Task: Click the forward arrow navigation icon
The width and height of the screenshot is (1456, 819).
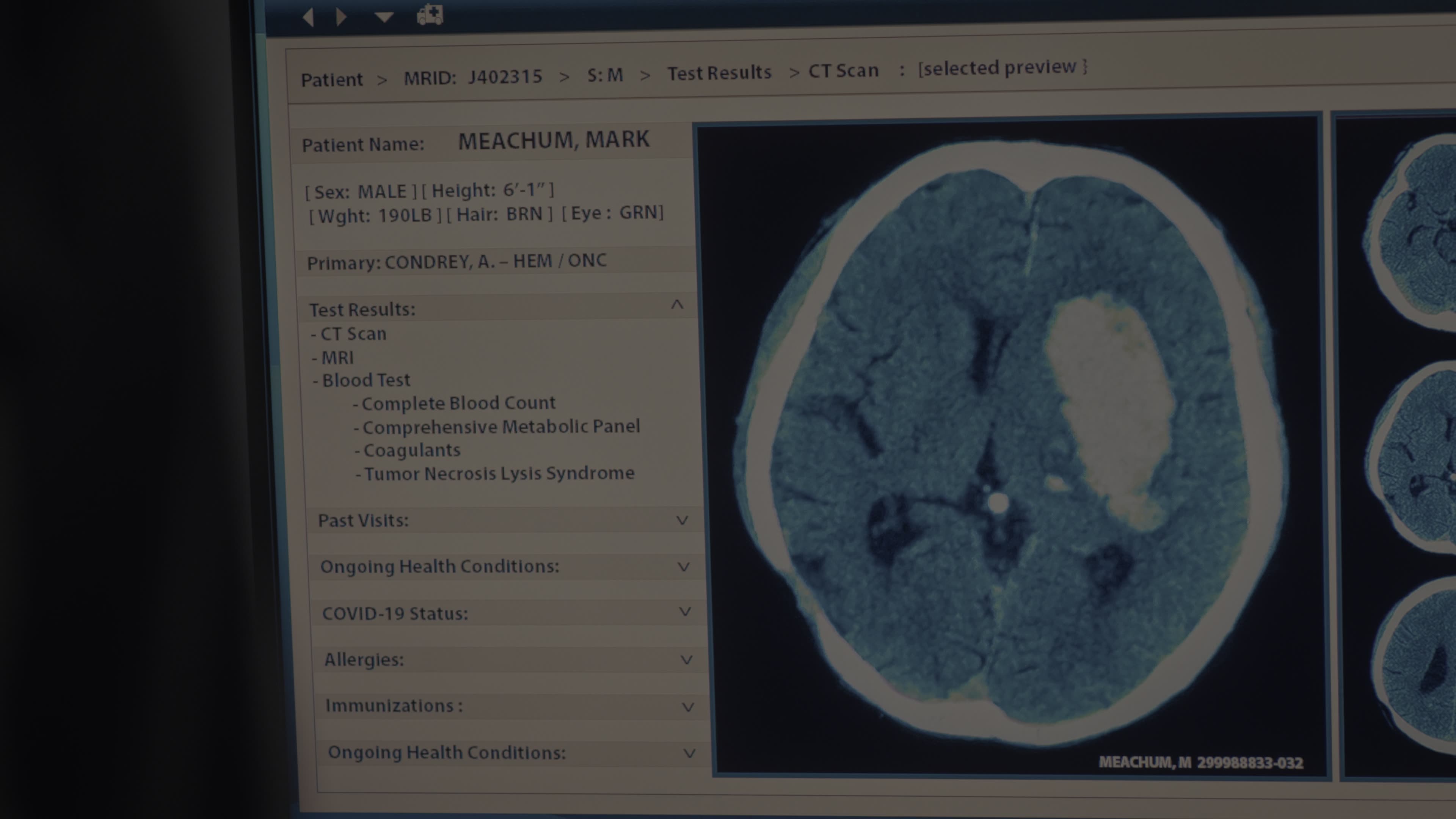Action: (x=341, y=16)
